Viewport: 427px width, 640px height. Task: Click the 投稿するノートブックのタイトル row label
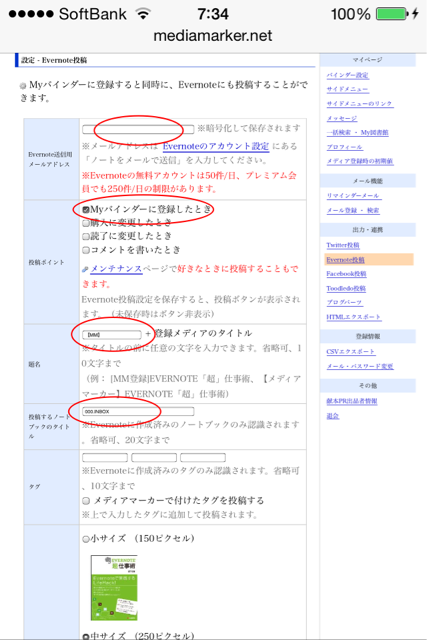pyautogui.click(x=49, y=427)
